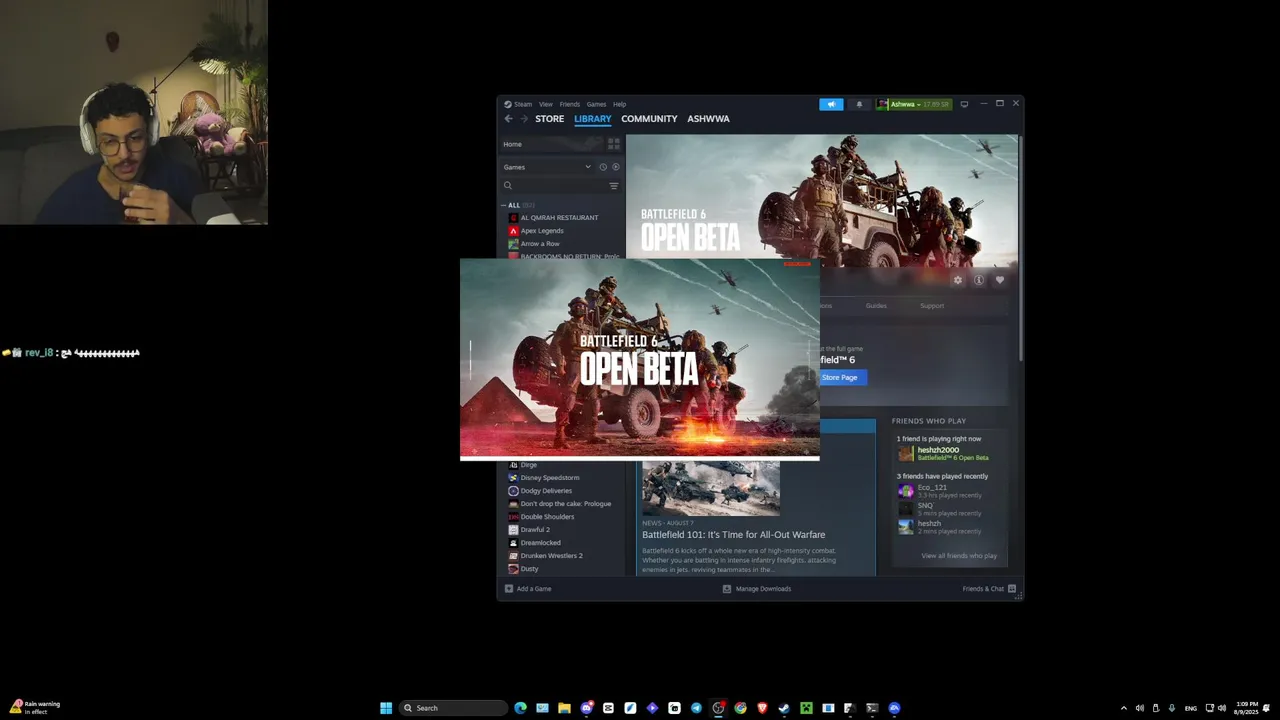Open Telegram from taskbar

[x=696, y=708]
